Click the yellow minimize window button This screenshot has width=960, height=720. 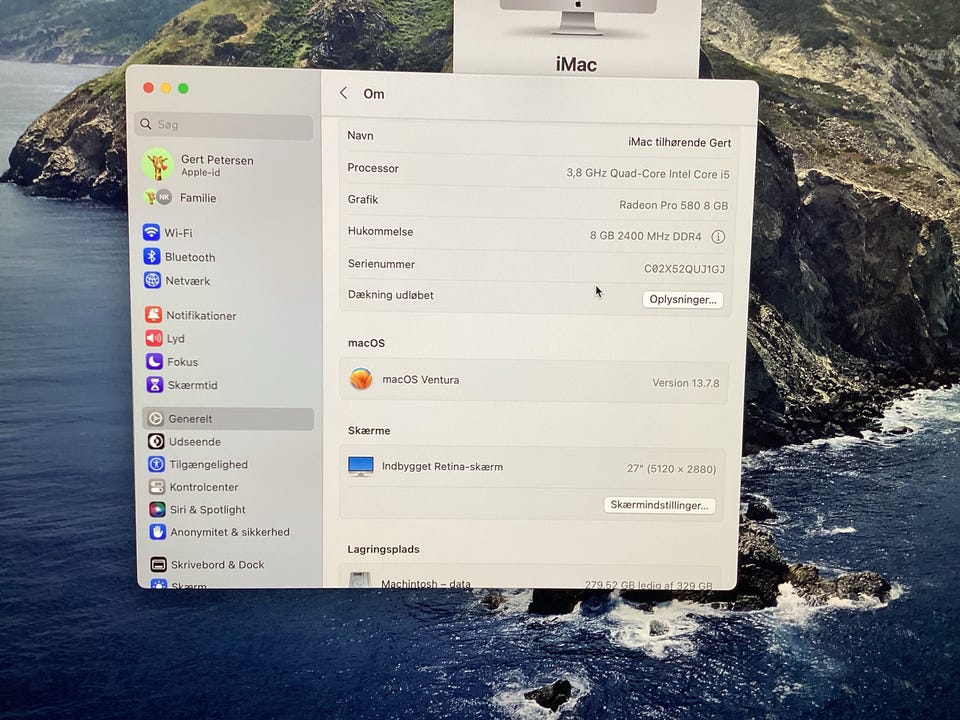click(166, 88)
